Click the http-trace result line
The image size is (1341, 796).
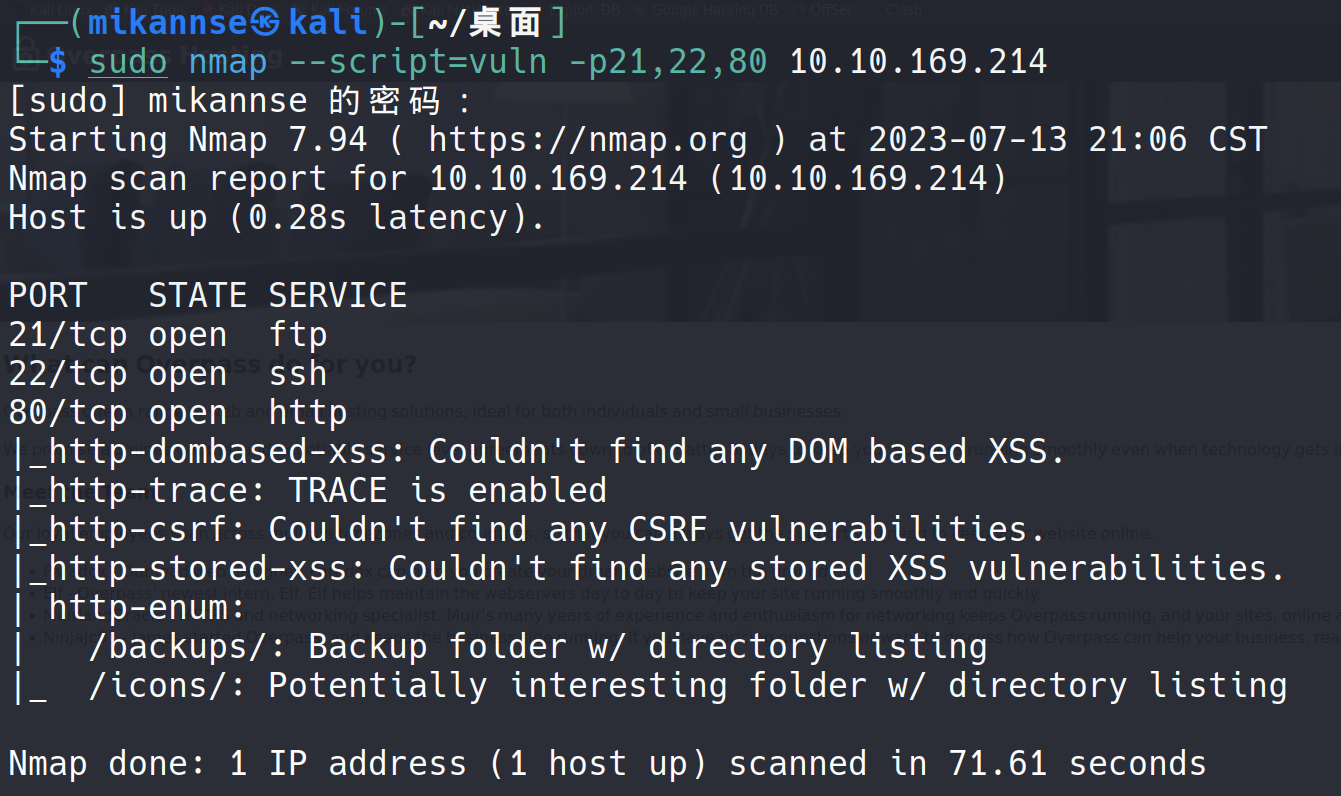click(x=308, y=491)
